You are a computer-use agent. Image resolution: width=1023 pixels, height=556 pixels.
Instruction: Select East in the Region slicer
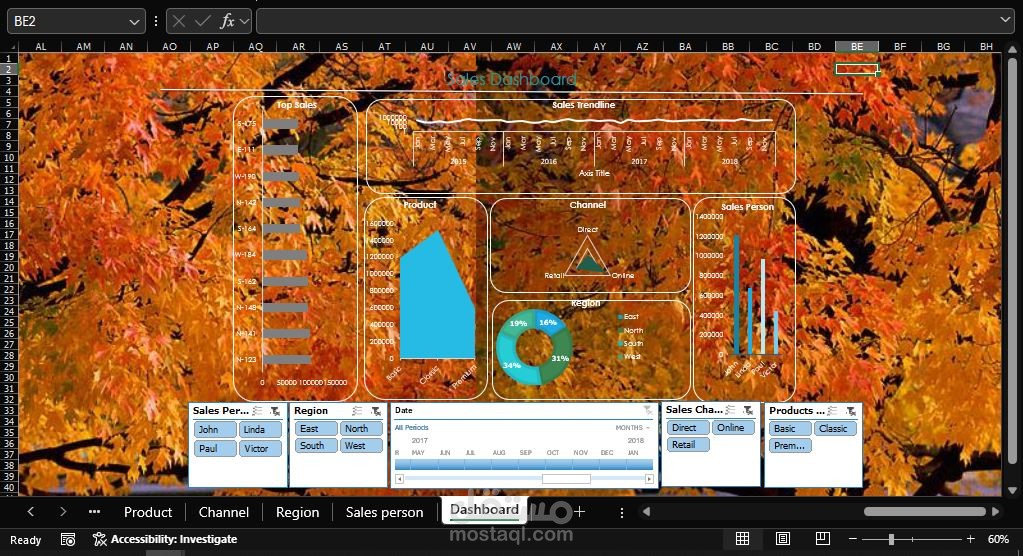(x=316, y=429)
